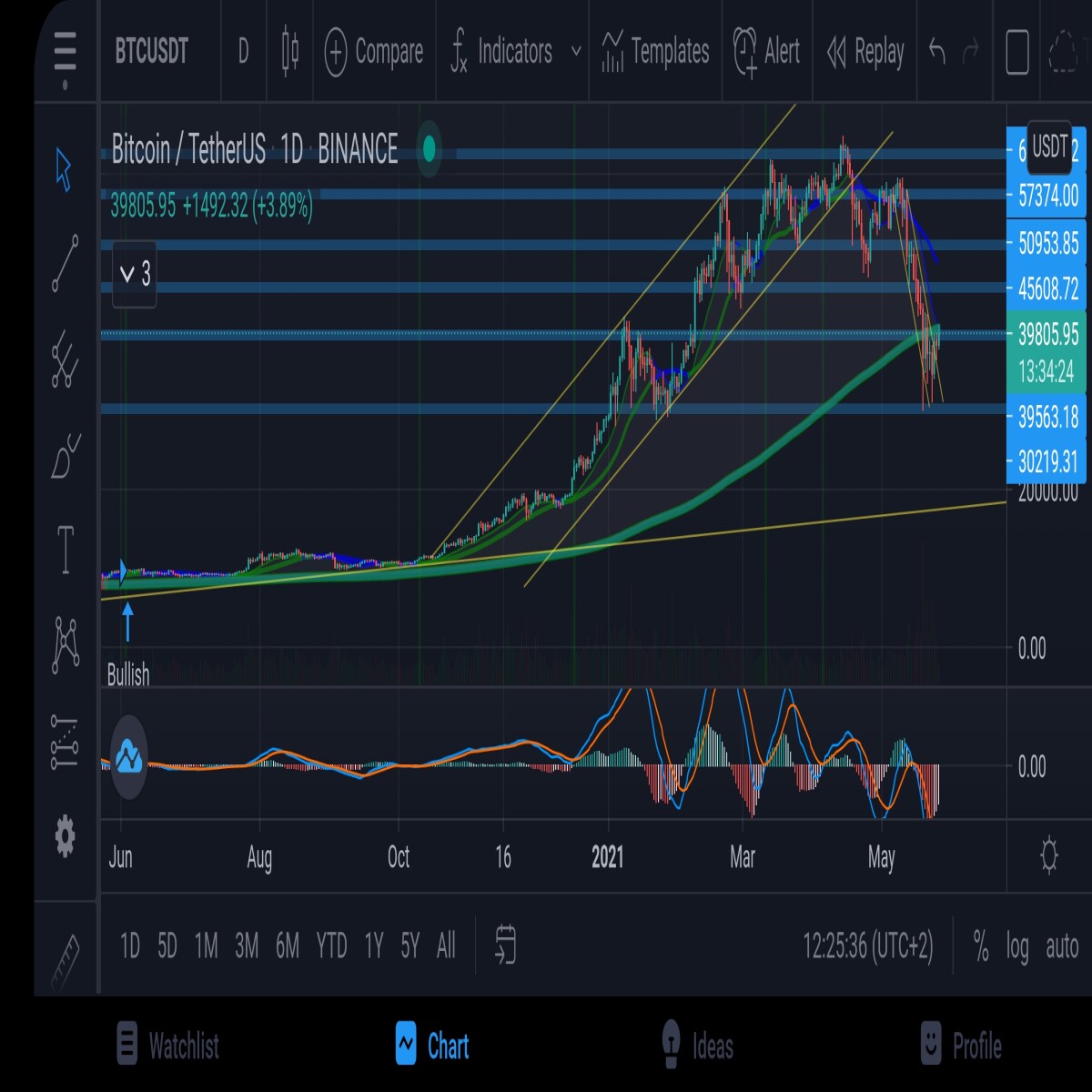Open timezone selector showing UTC+2
This screenshot has width=1092, height=1092.
(868, 946)
